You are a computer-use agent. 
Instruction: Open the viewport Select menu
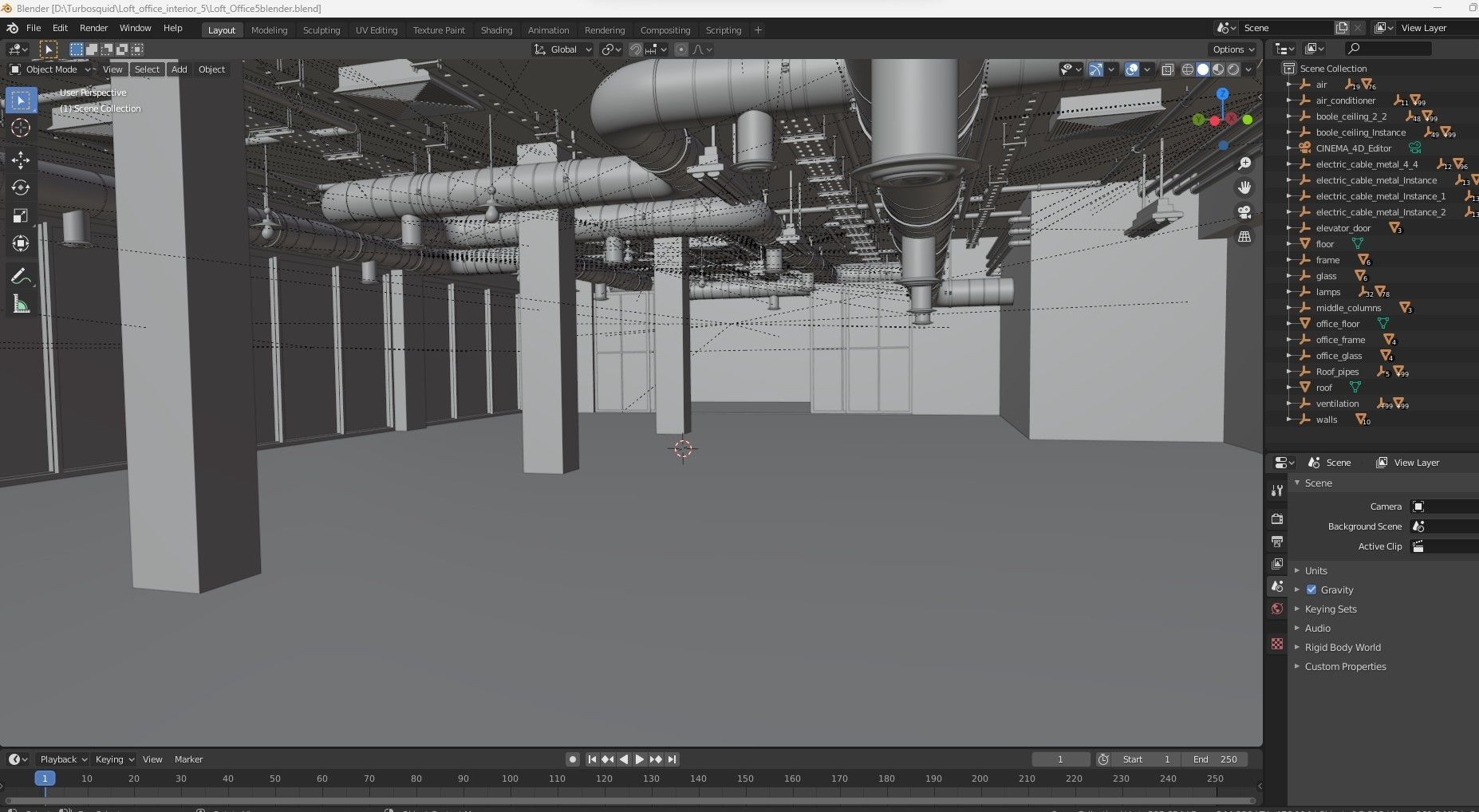(x=147, y=69)
